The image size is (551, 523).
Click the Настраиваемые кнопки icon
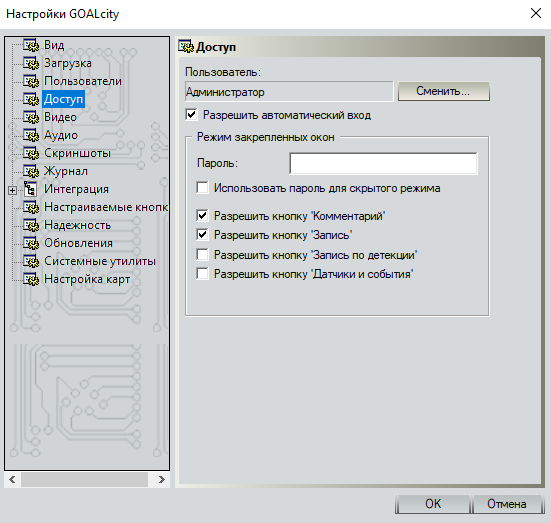click(x=31, y=207)
